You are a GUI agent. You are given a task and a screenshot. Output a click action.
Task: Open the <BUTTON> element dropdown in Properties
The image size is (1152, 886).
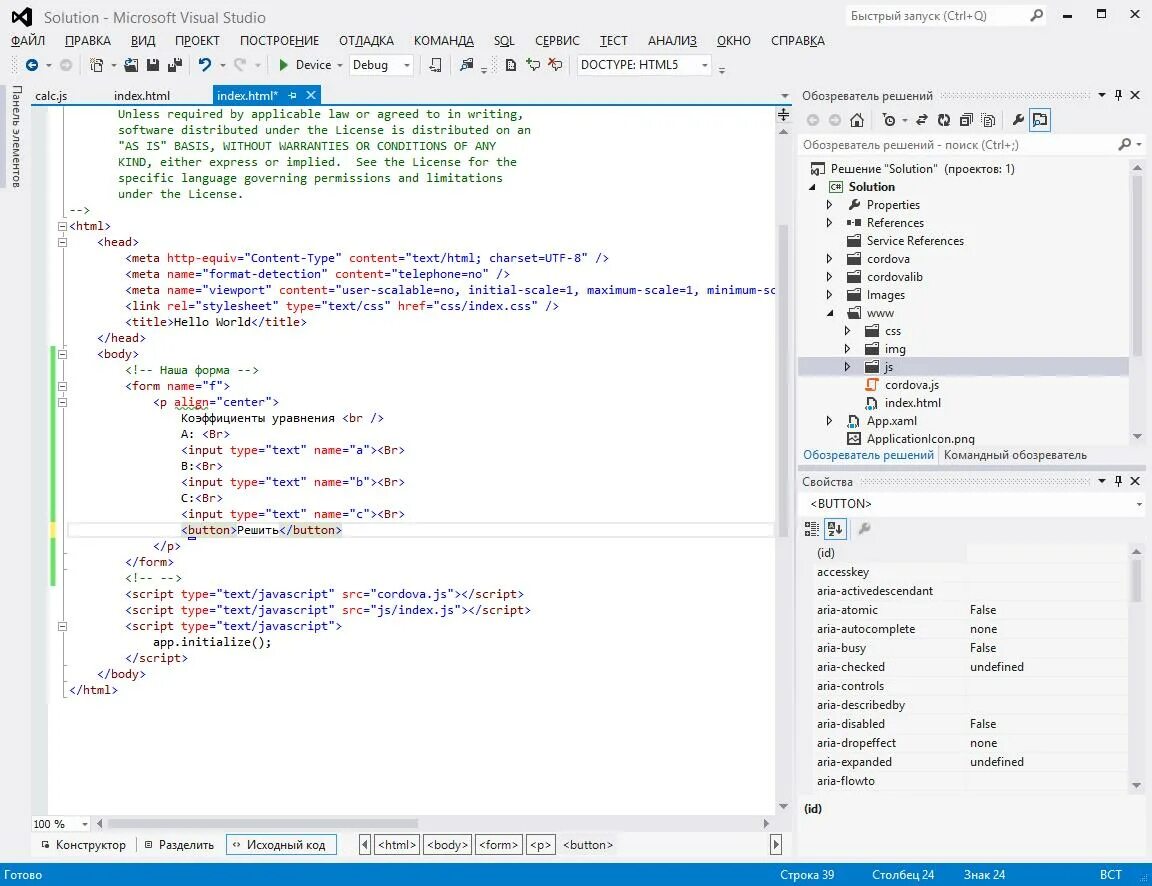pyautogui.click(x=1139, y=504)
